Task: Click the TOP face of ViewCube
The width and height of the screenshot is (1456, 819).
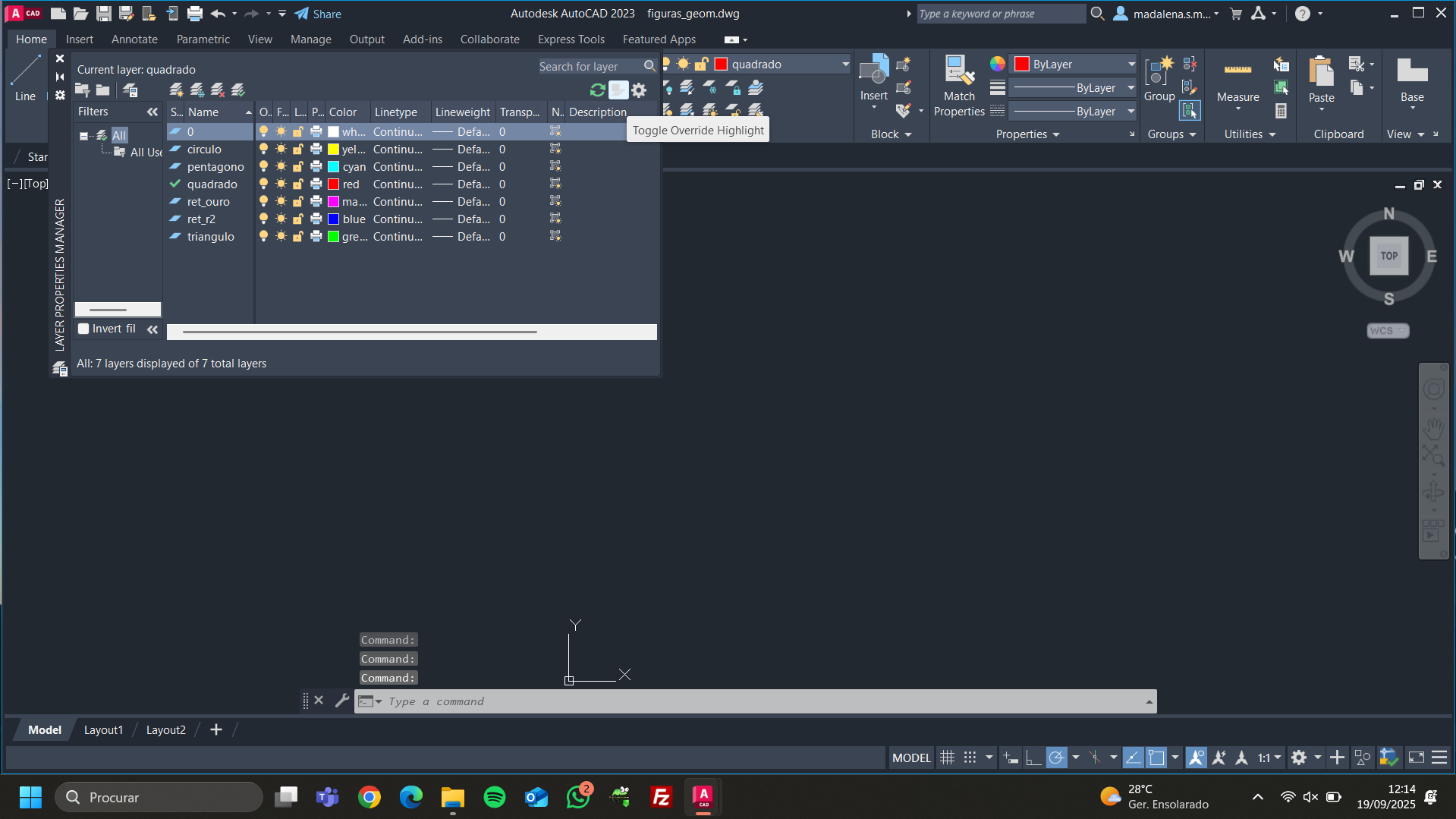Action: 1388,256
